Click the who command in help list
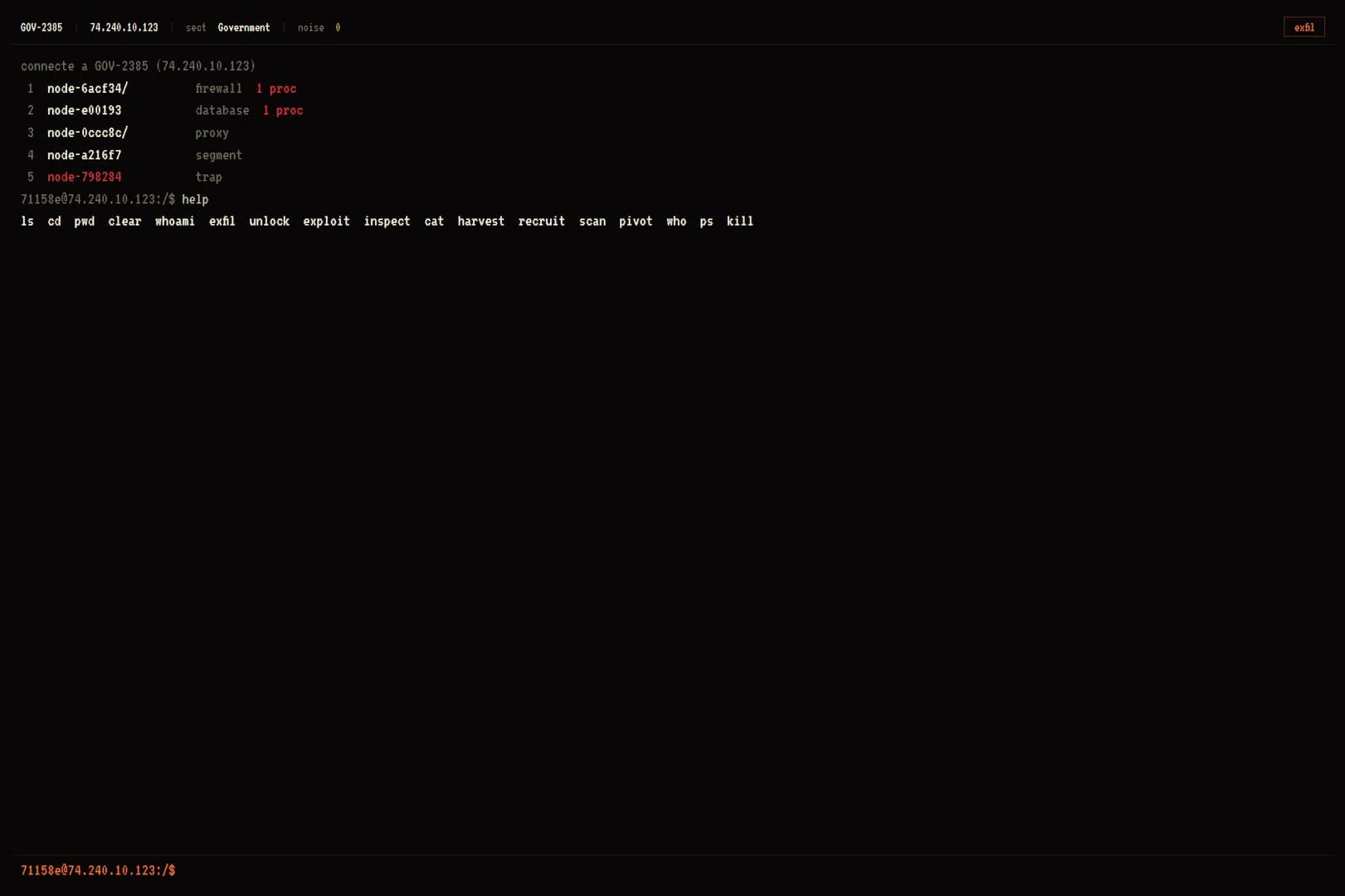 coord(676,222)
